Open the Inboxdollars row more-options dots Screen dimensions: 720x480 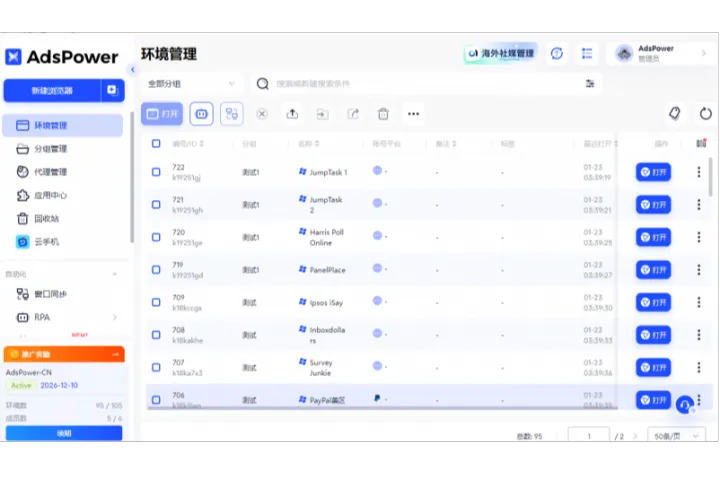tap(699, 335)
